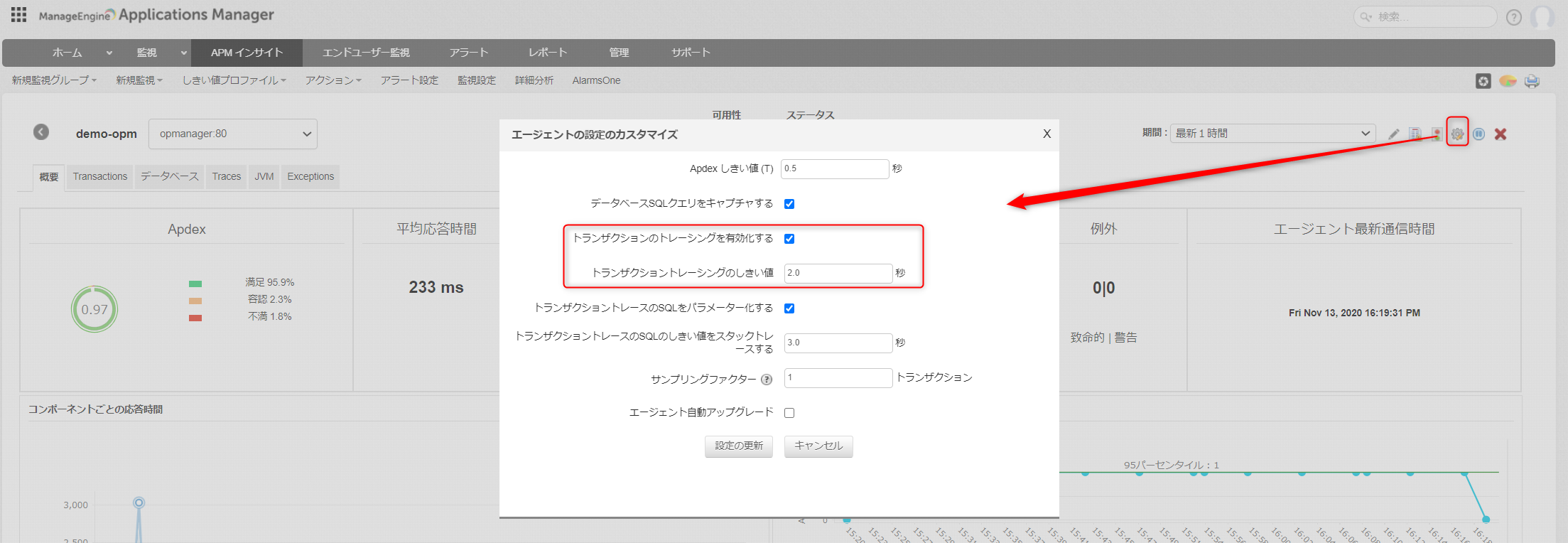The width and height of the screenshot is (1568, 543).
Task: Click the 検索 search box
Action: tap(1425, 16)
